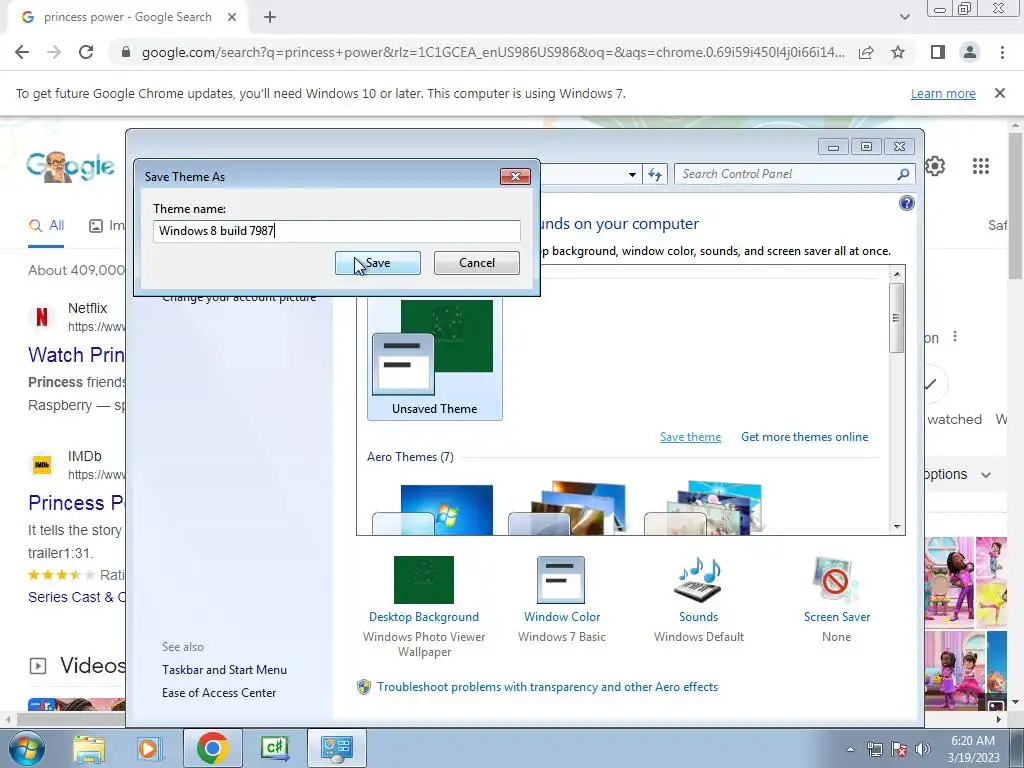Open the Control Panel address dropdown arrow
The image size is (1024, 768).
(632, 174)
